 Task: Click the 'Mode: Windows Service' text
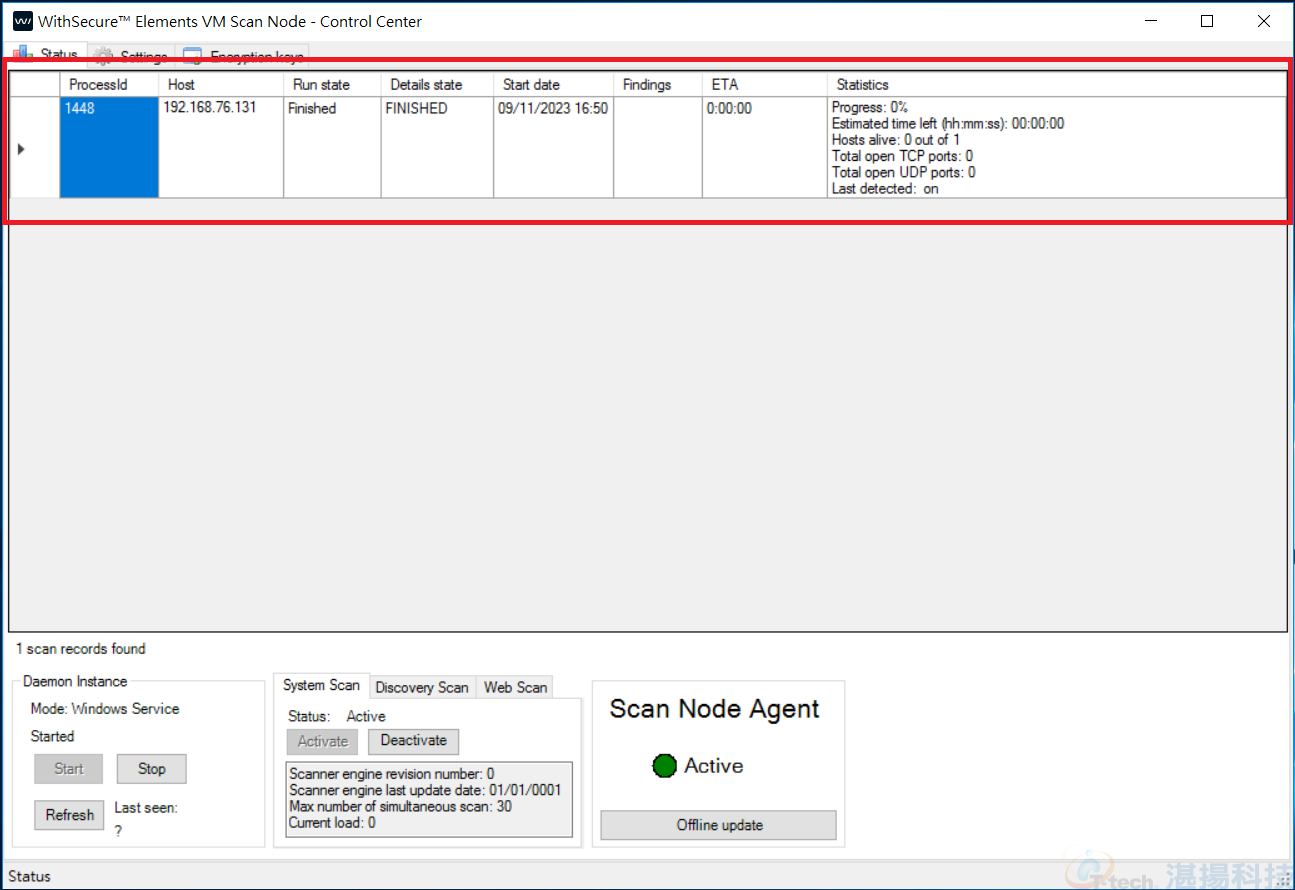(105, 709)
